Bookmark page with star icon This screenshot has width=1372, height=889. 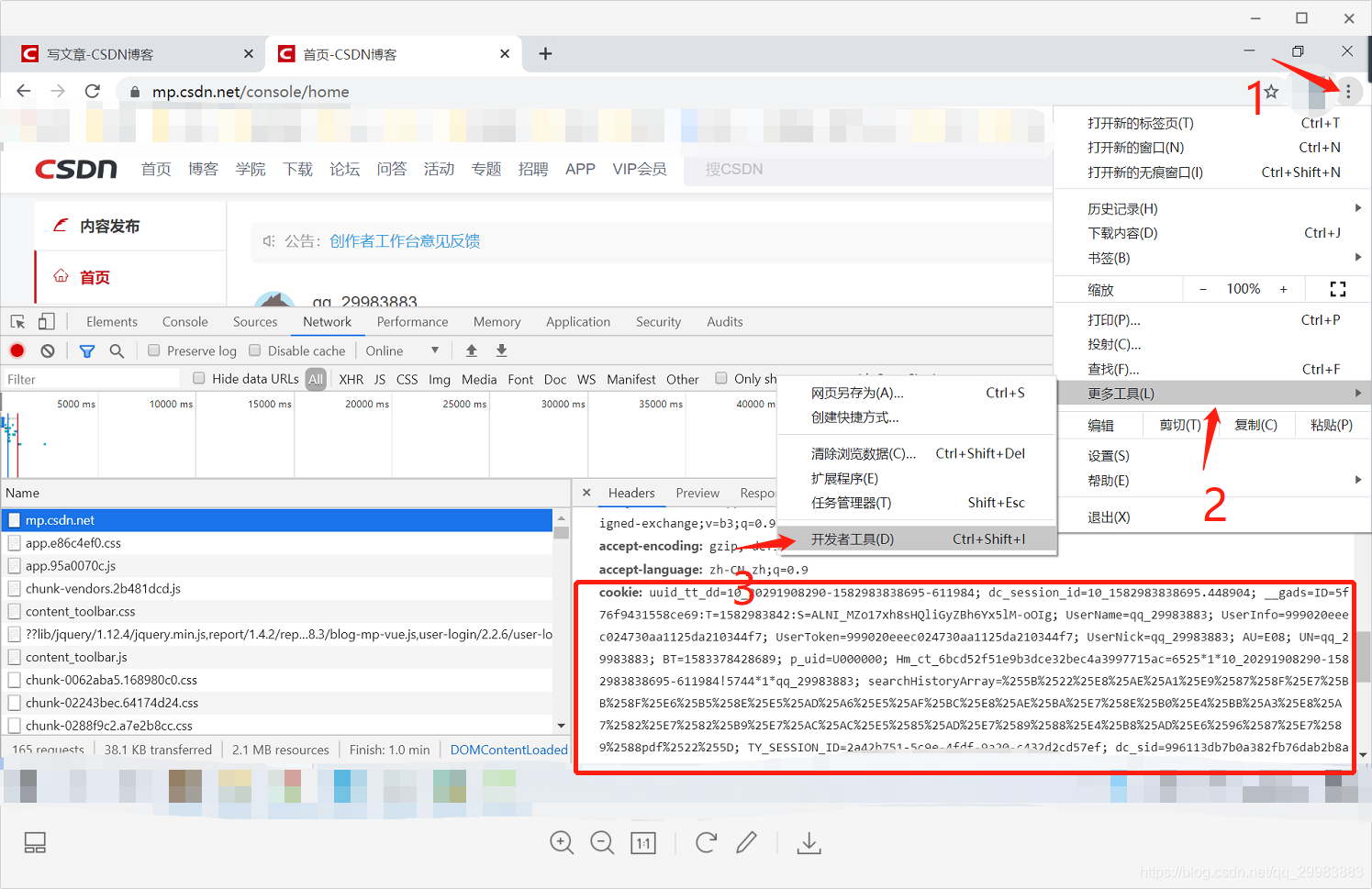click(x=1271, y=92)
